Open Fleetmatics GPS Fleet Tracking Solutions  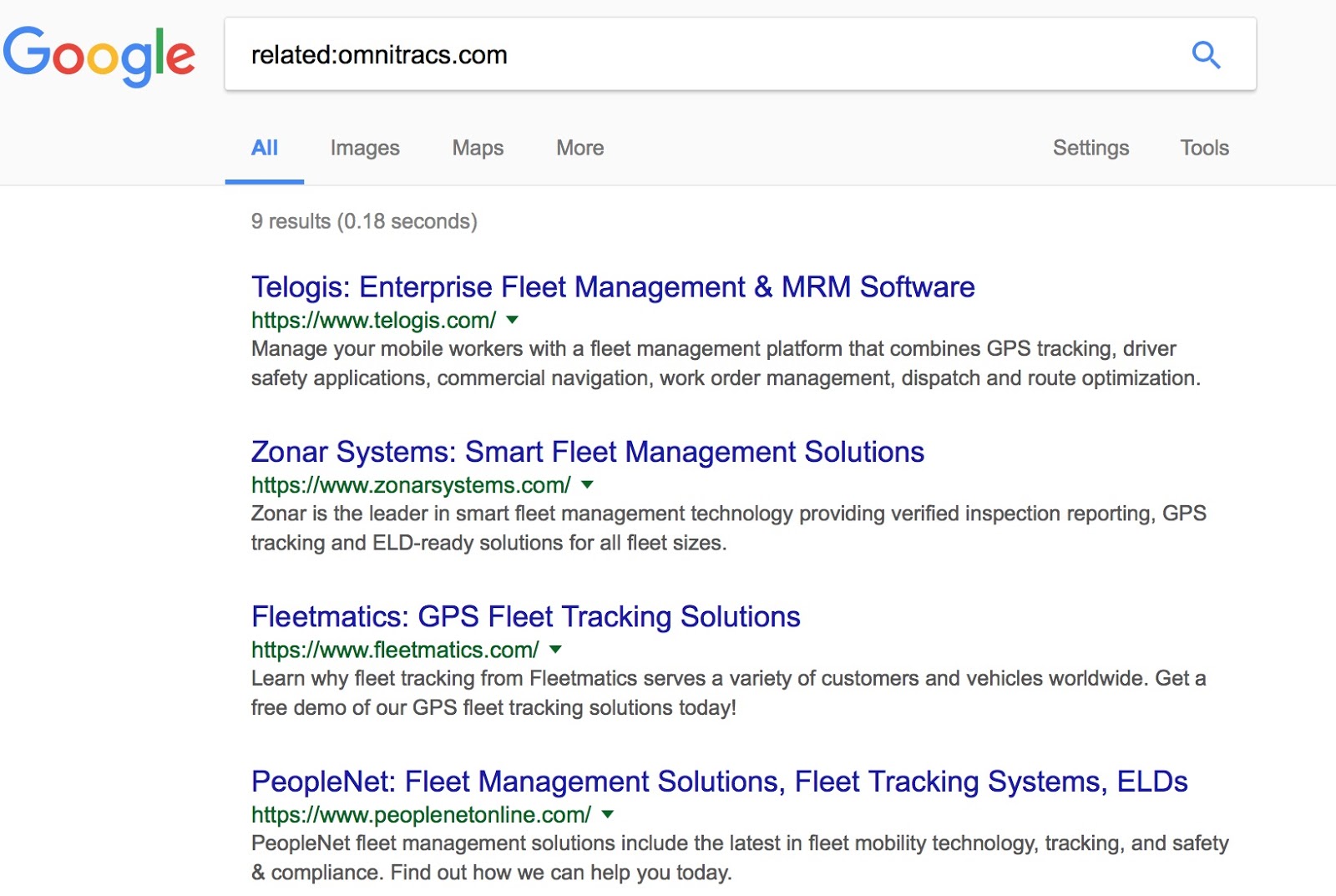525,616
